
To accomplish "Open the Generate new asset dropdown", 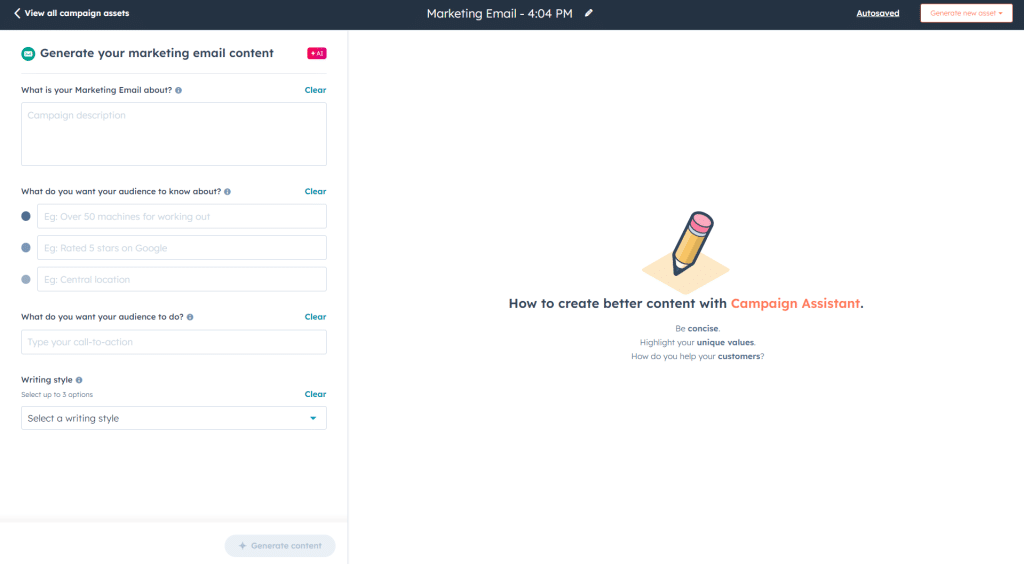I will tap(965, 13).
